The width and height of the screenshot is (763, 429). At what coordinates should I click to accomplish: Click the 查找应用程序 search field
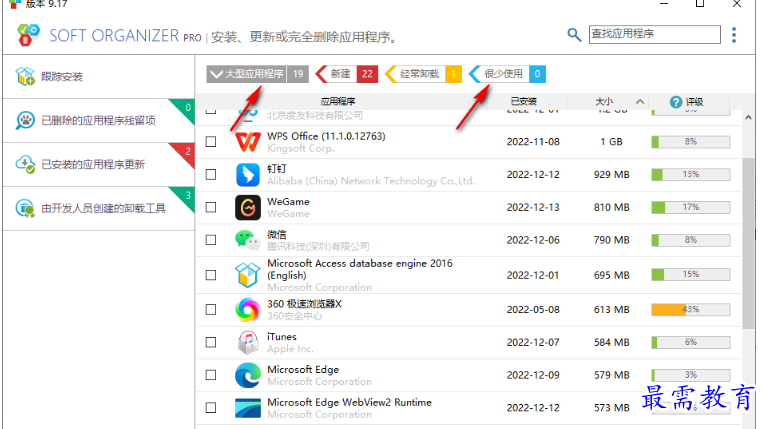654,34
